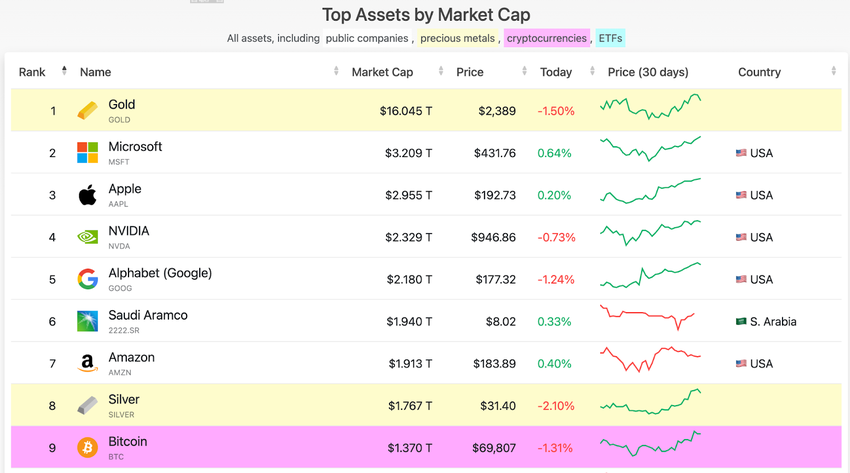This screenshot has width=850, height=473.
Task: Click the NVIDIA logo icon
Action: [x=88, y=237]
